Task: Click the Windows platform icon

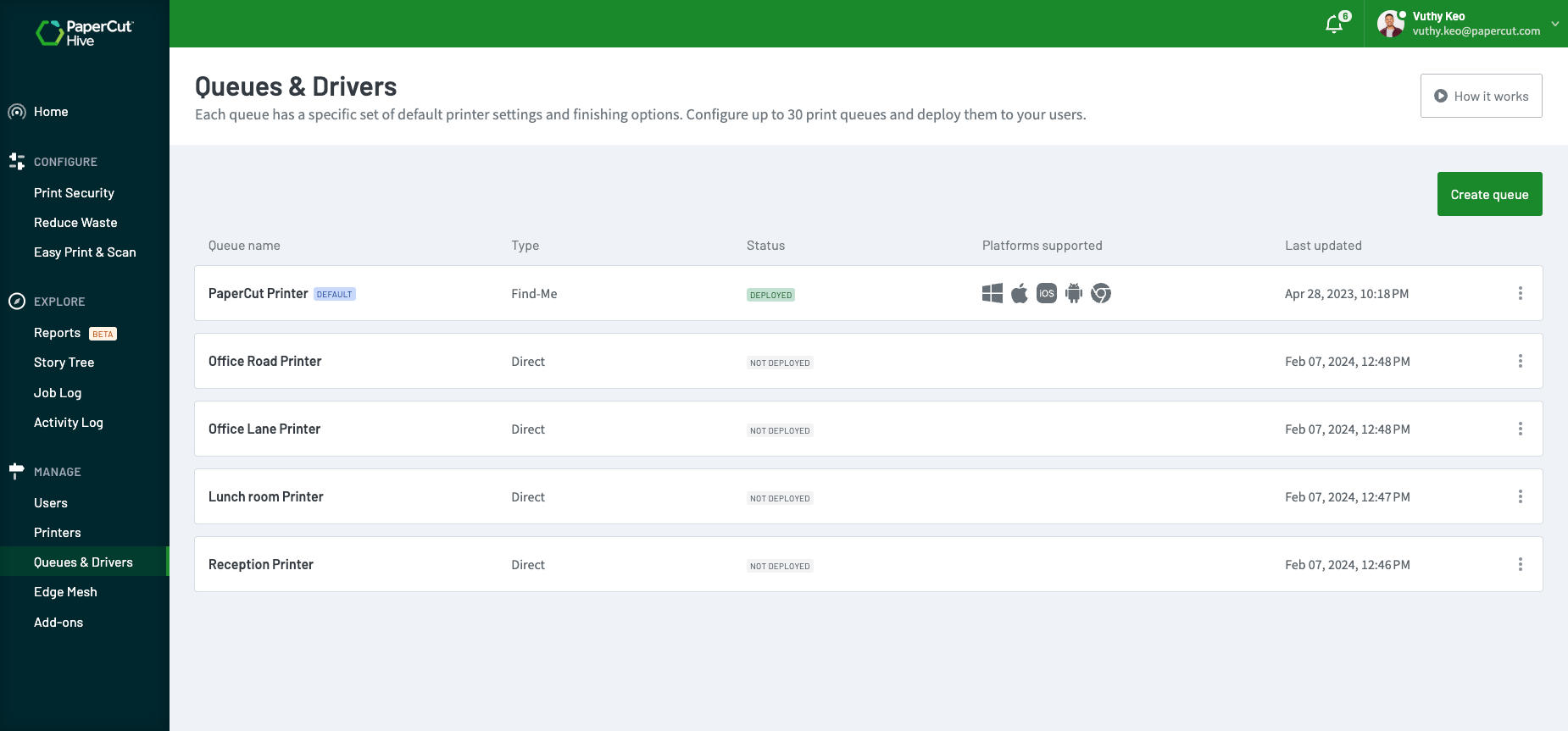Action: pos(993,293)
